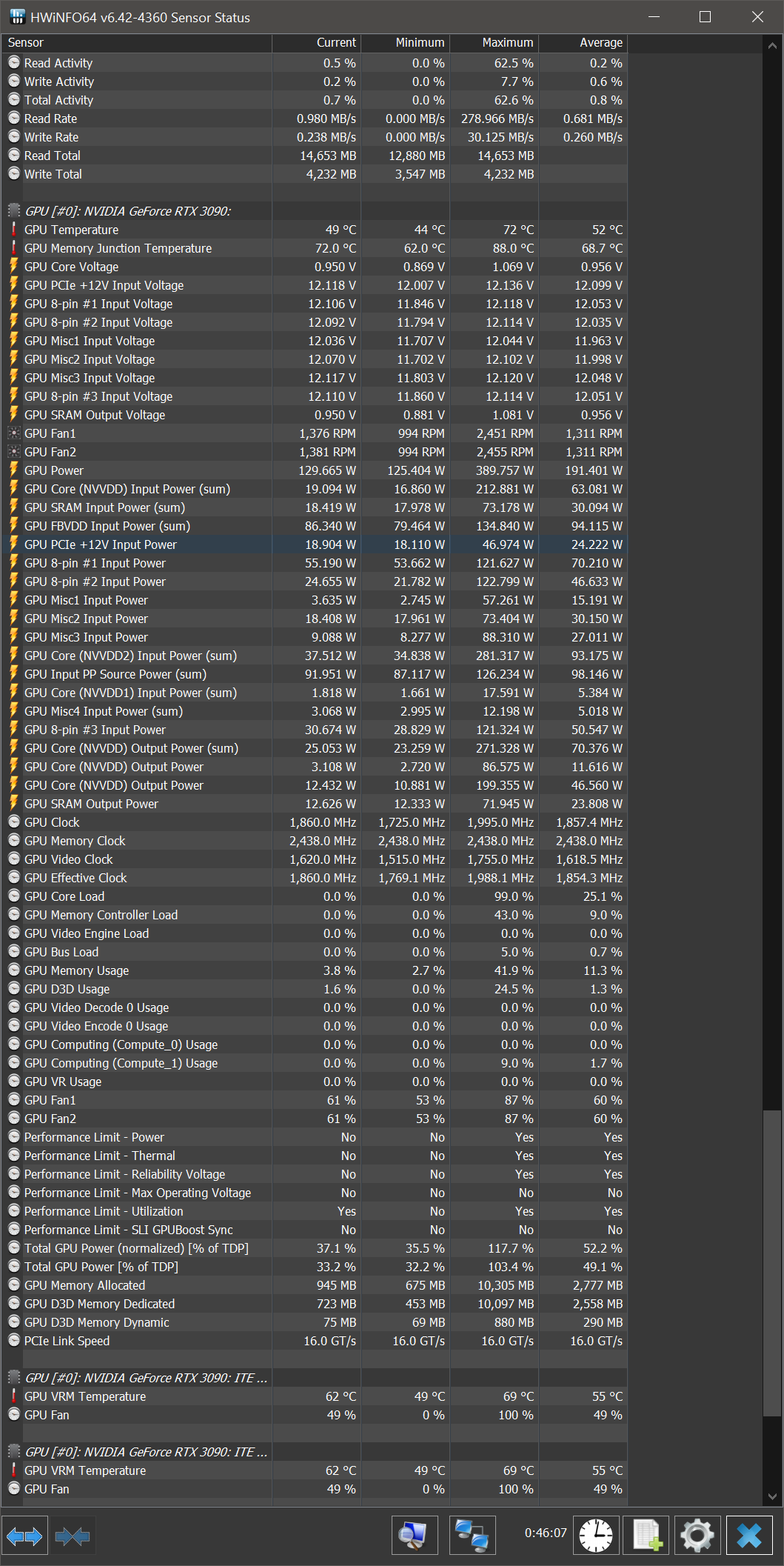Image resolution: width=784 pixels, height=1566 pixels.
Task: Collapse GPU [#0]: NVIDIA GeForce RTX 3090 group header
Action: point(127,211)
